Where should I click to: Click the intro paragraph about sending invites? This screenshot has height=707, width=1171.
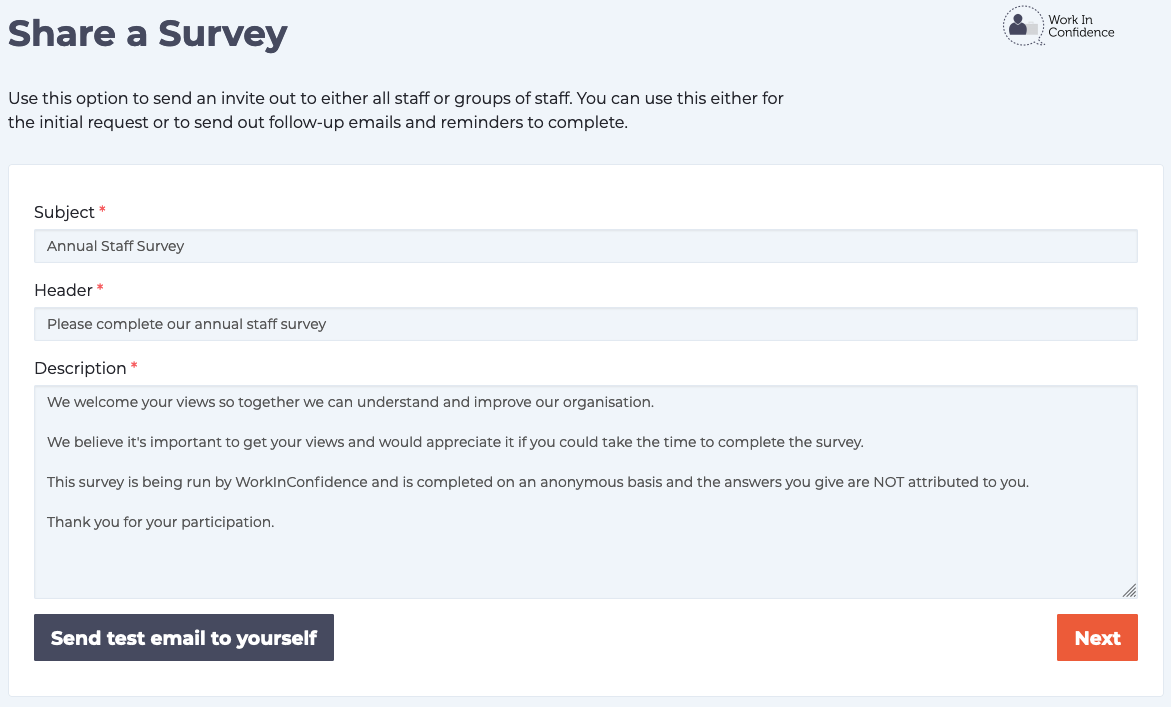[396, 110]
